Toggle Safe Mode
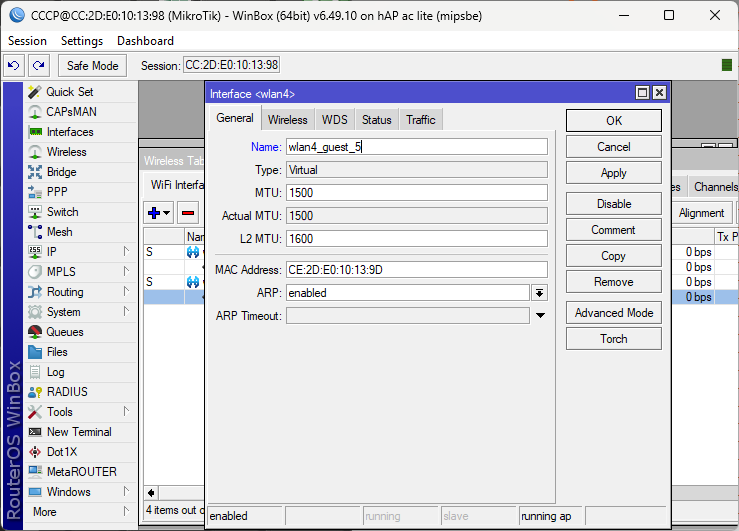This screenshot has width=739, height=531. point(92,65)
